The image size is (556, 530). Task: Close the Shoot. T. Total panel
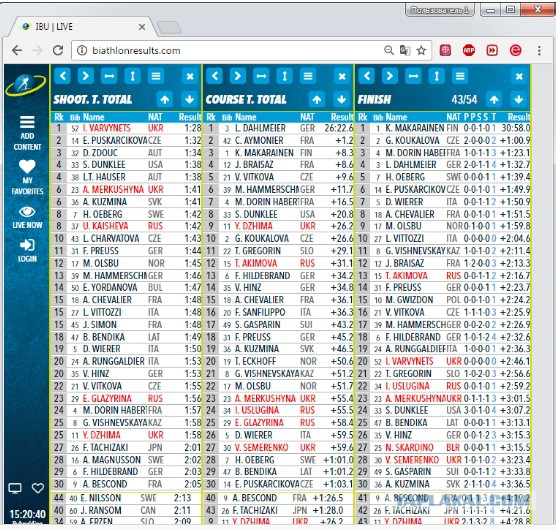(x=190, y=76)
